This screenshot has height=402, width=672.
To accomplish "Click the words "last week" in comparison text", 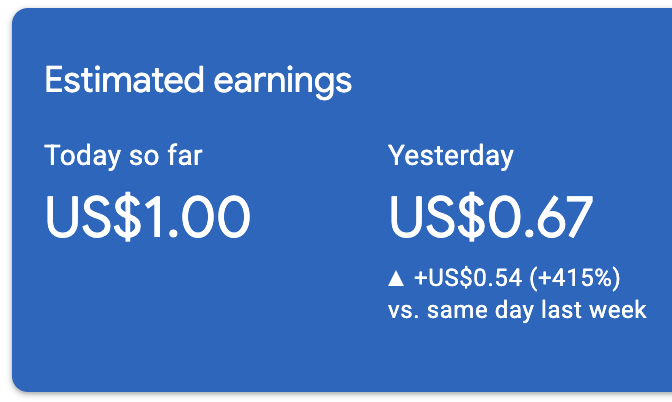I will click(602, 310).
